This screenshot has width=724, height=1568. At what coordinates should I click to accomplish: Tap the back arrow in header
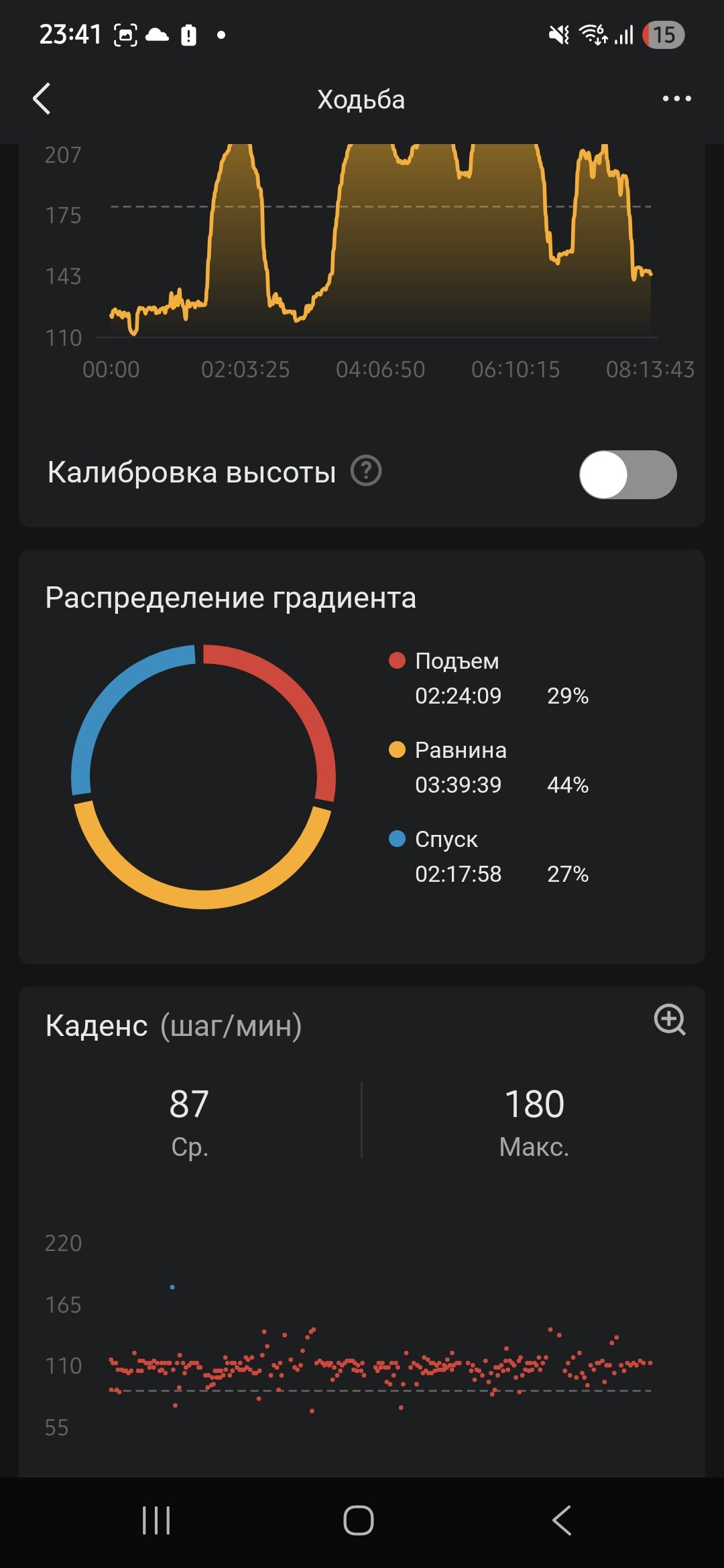42,99
